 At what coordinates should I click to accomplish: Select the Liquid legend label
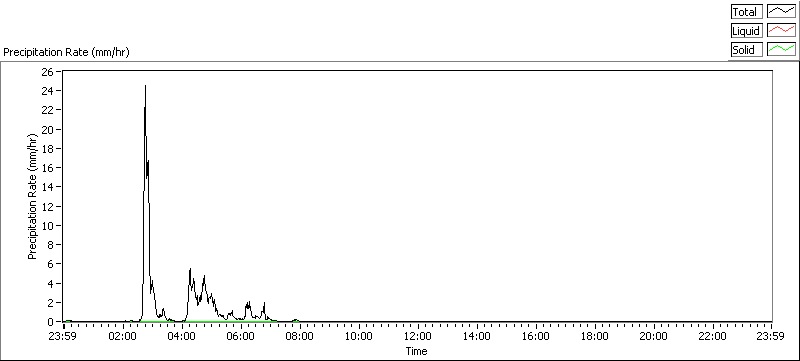point(746,31)
